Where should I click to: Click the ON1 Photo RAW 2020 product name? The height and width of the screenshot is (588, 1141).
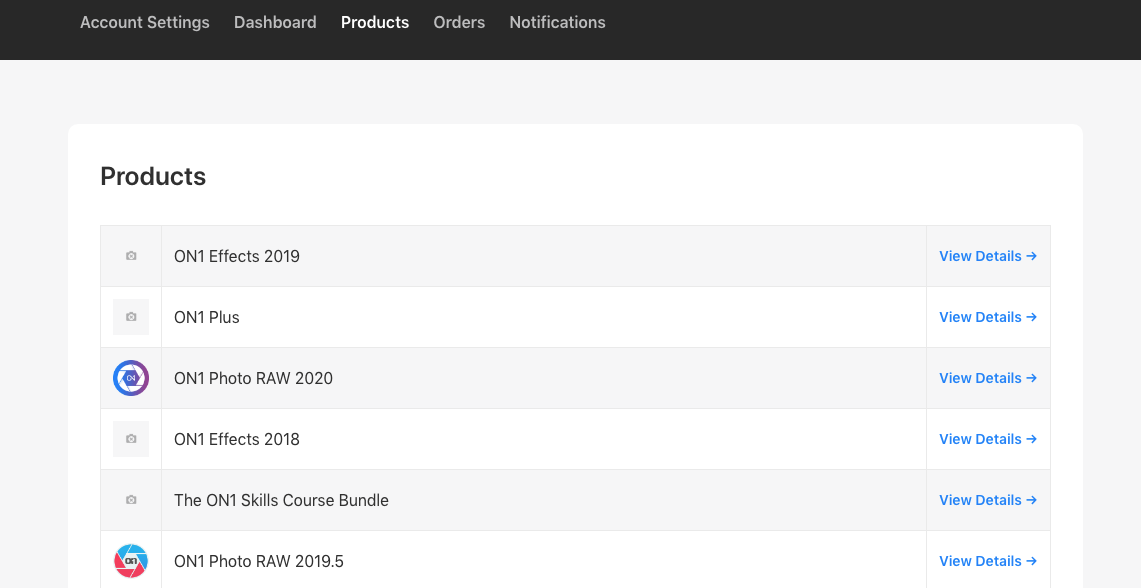pyautogui.click(x=253, y=378)
